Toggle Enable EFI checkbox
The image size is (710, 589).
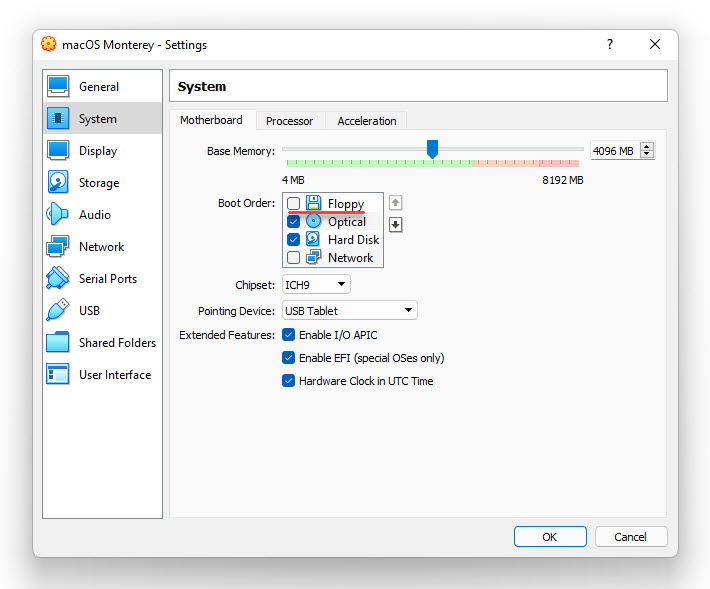coord(288,358)
